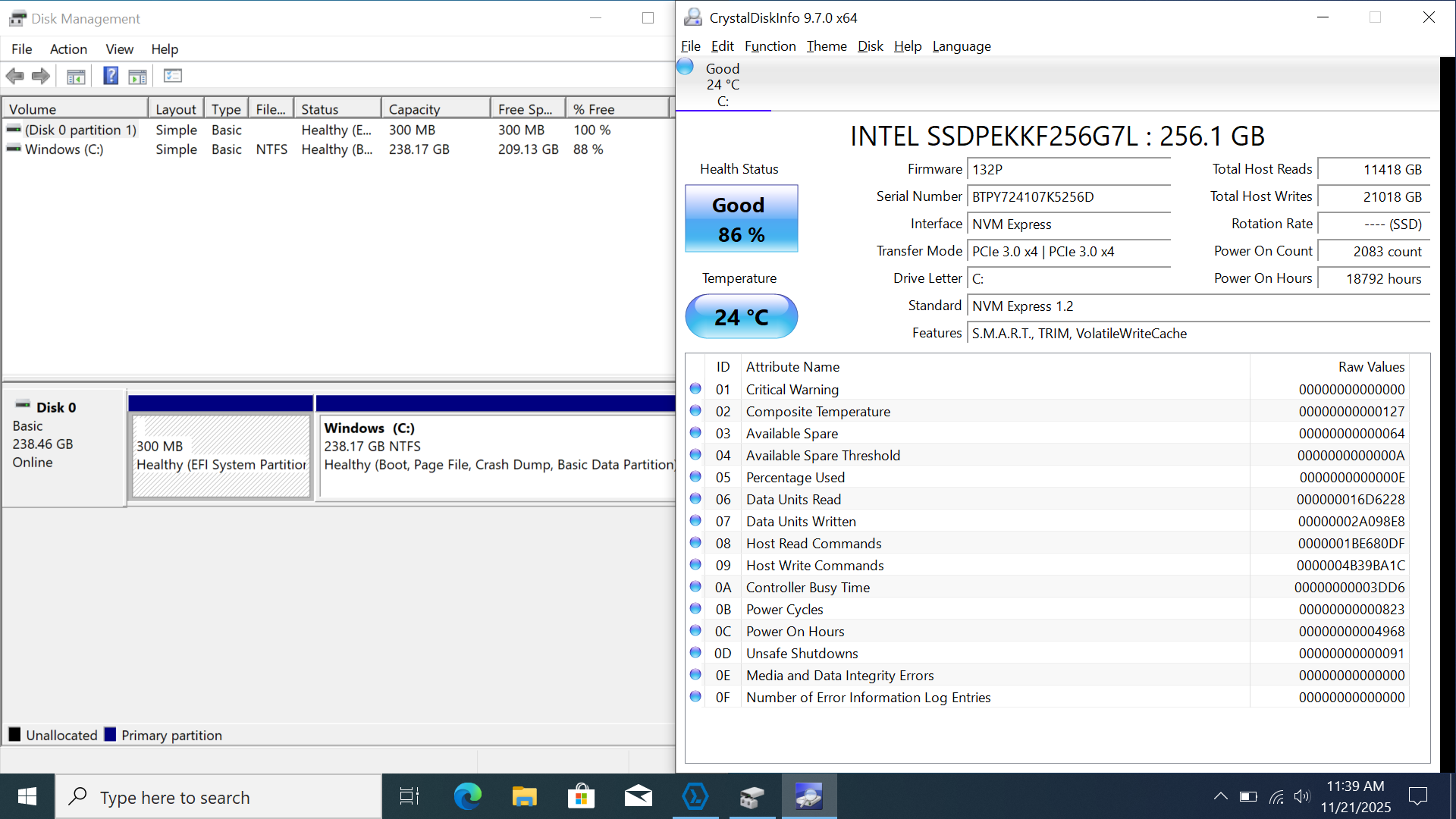Open the Action menu in Disk Management
Screen dimensions: 1456x819
[x=68, y=49]
